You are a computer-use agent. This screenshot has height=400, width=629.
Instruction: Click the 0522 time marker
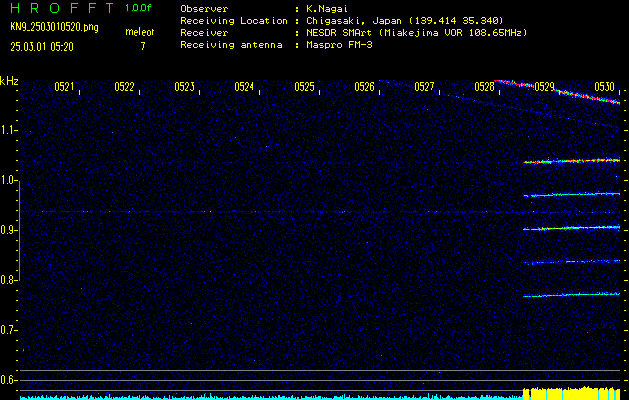point(124,87)
